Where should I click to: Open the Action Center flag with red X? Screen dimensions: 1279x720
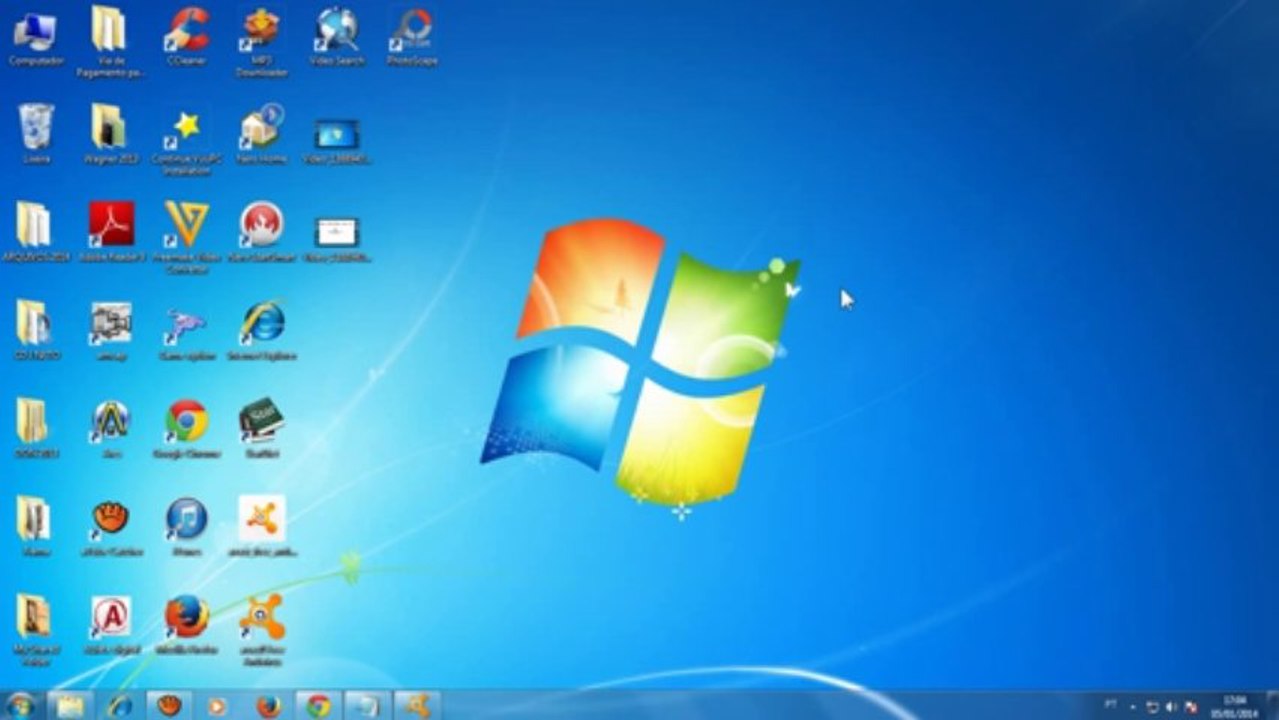click(x=1190, y=706)
